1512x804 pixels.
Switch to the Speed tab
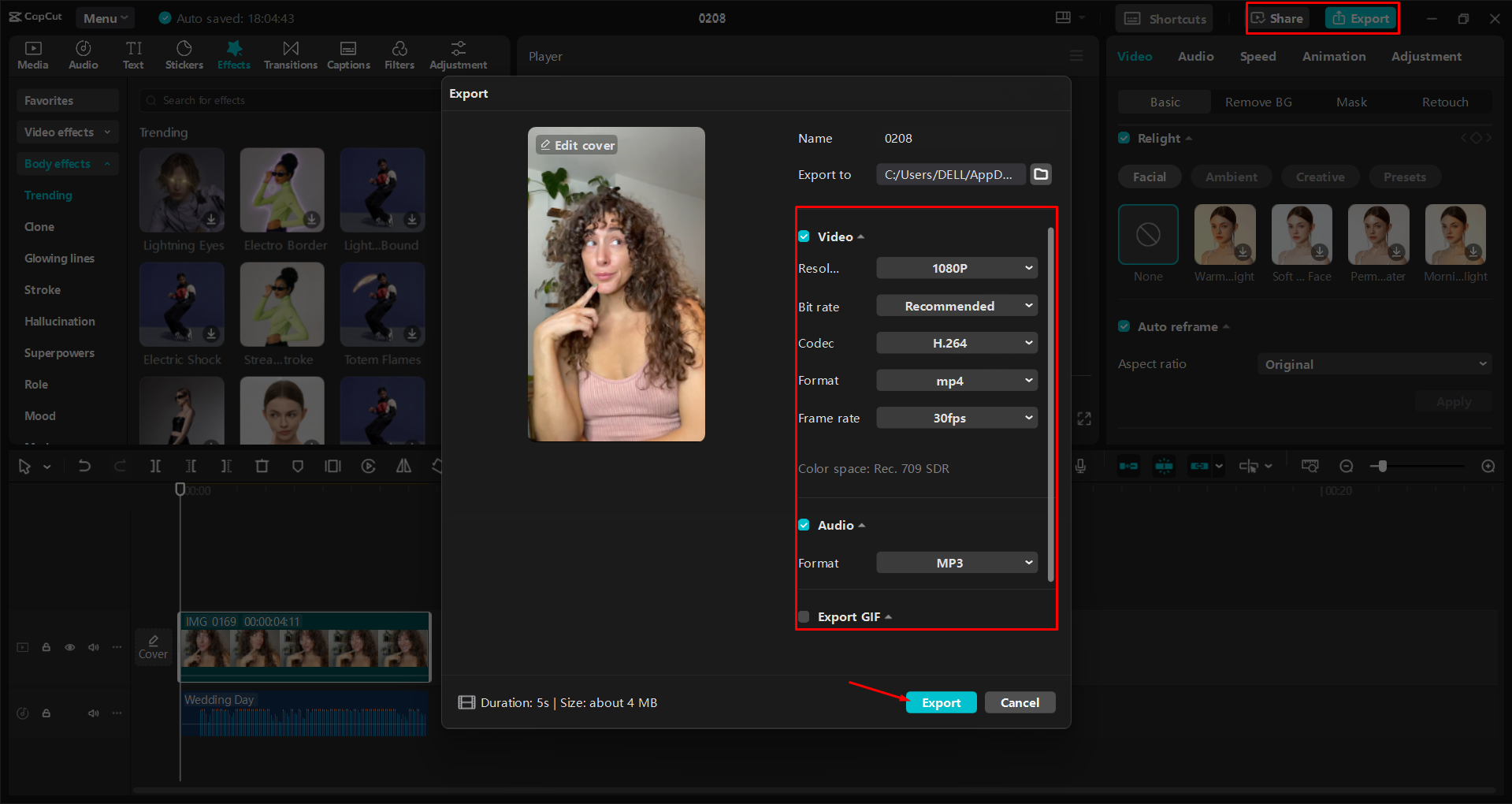[1258, 57]
